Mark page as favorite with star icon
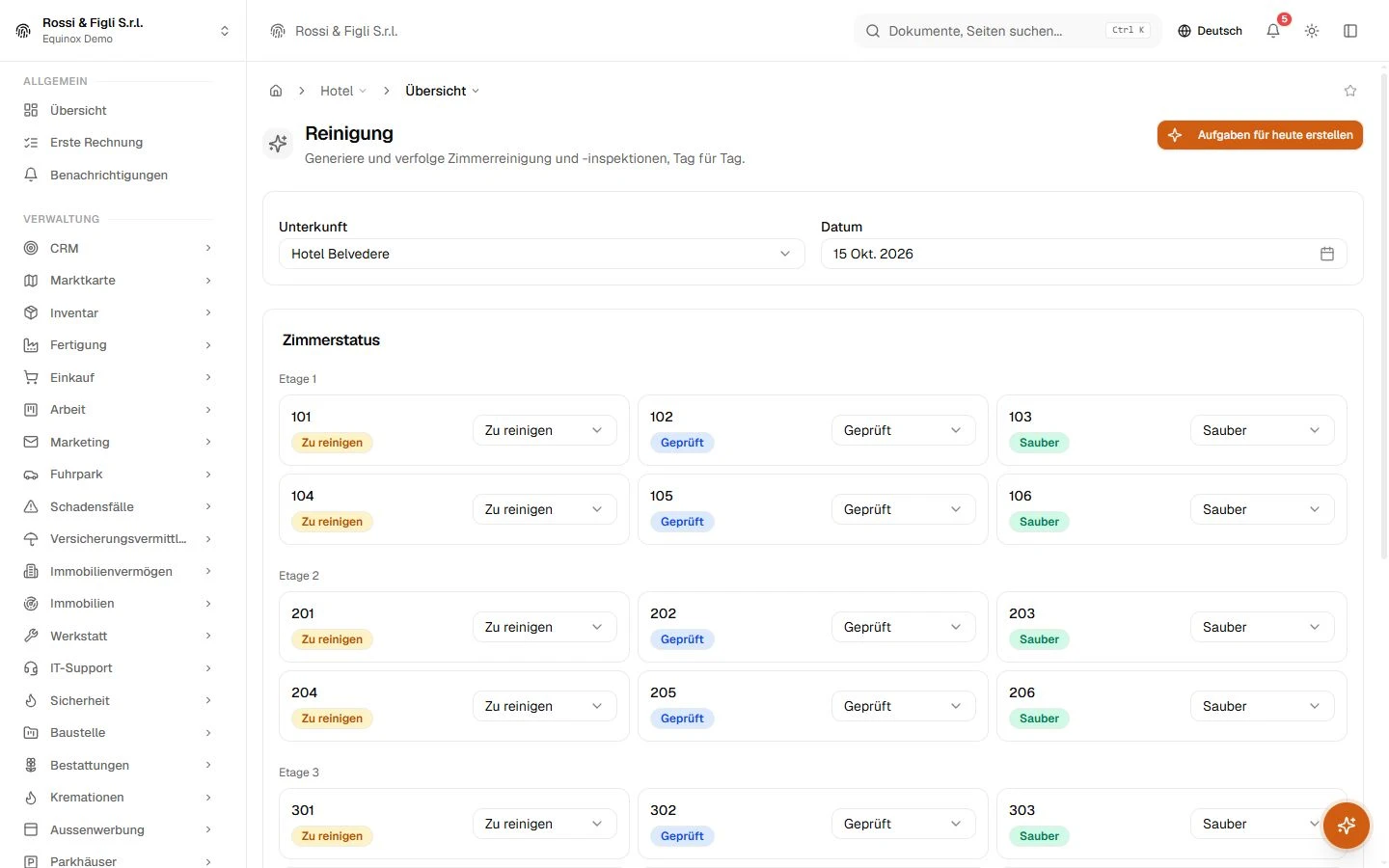The image size is (1389, 868). coord(1350,91)
